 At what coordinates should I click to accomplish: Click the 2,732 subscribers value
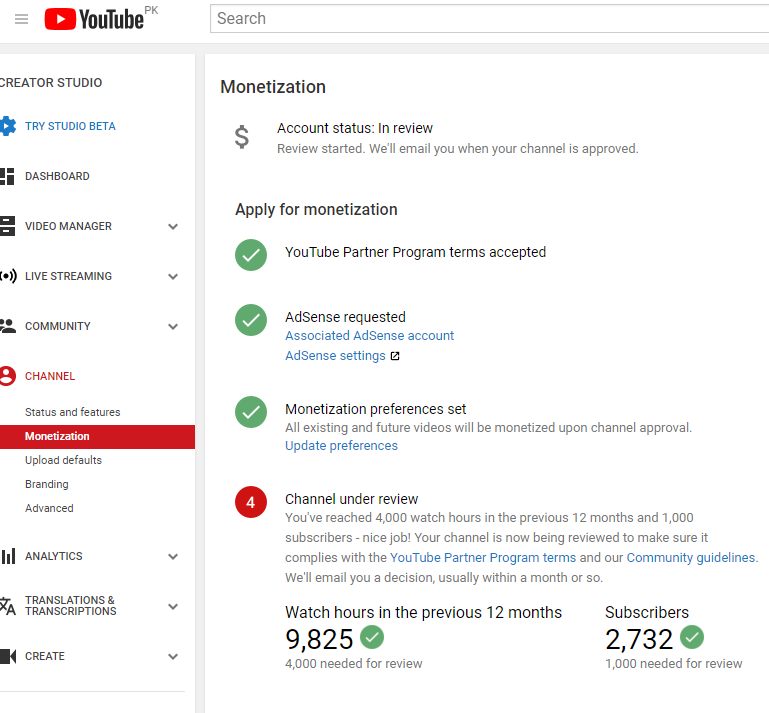point(639,639)
